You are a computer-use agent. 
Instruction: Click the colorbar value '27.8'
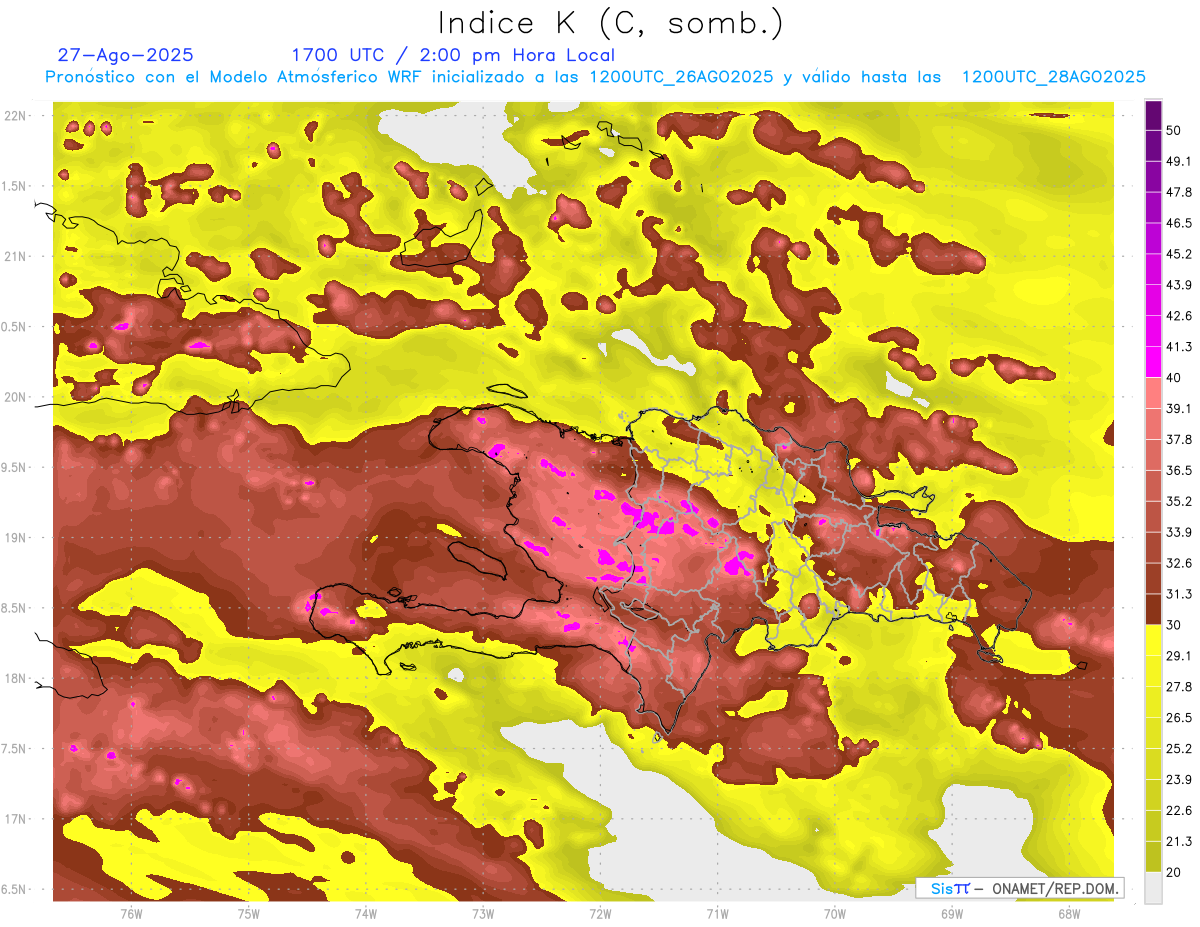click(1179, 687)
